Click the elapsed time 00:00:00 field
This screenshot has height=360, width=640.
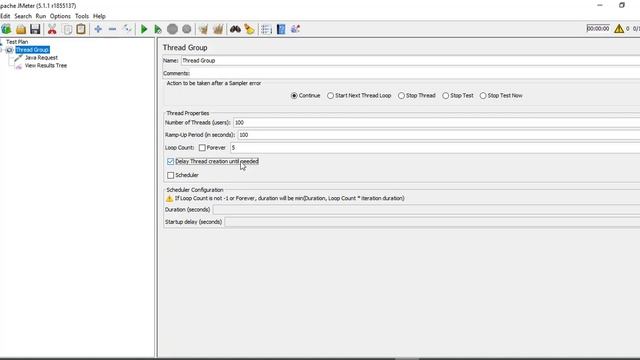pos(598,29)
